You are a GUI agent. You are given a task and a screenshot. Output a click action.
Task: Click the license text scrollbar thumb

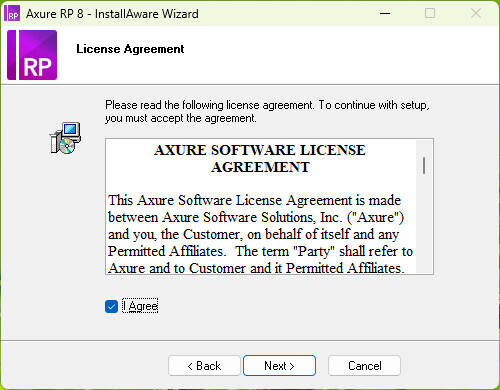[424, 165]
